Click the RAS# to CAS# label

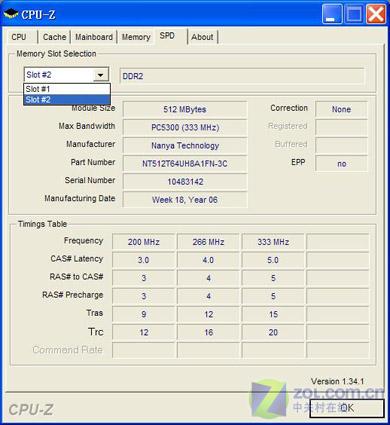pyautogui.click(x=76, y=277)
